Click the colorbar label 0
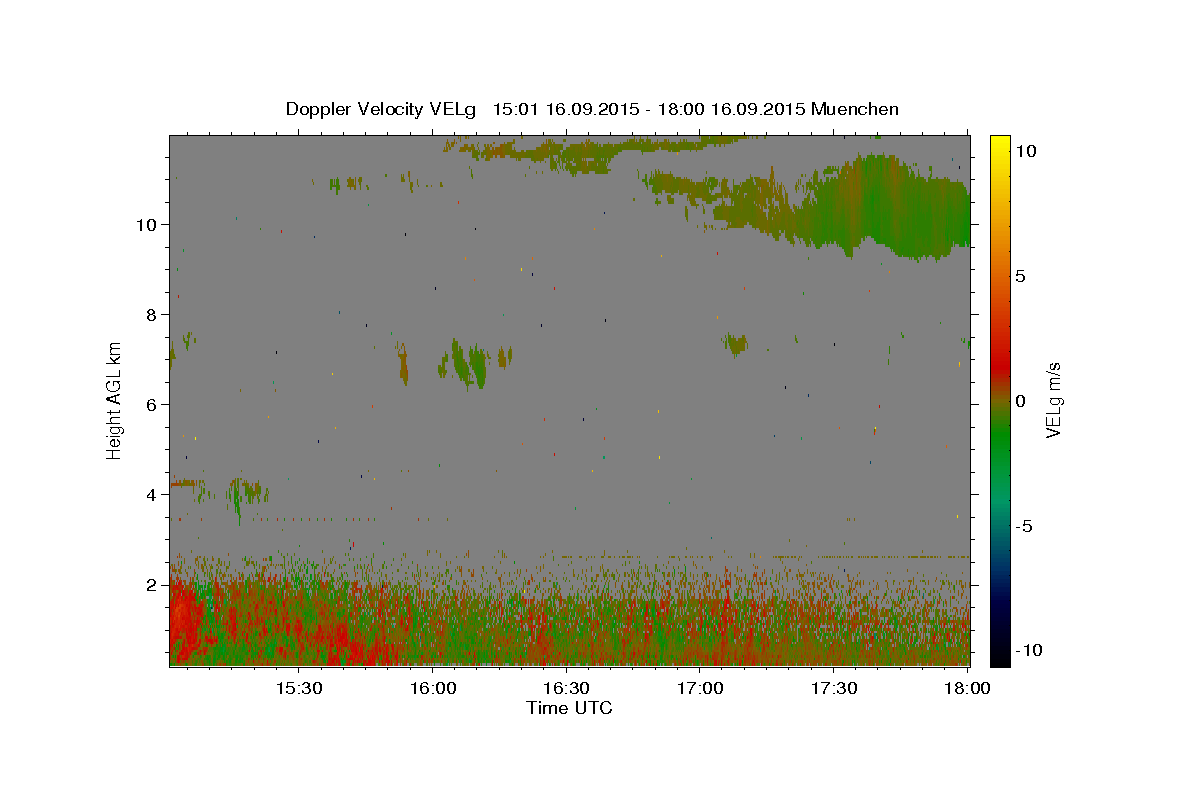 [1021, 401]
